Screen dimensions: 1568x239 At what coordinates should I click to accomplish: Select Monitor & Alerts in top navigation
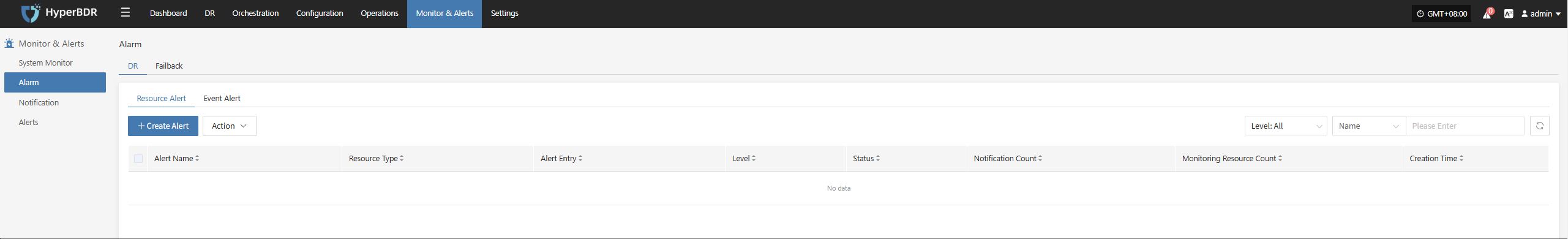(445, 13)
